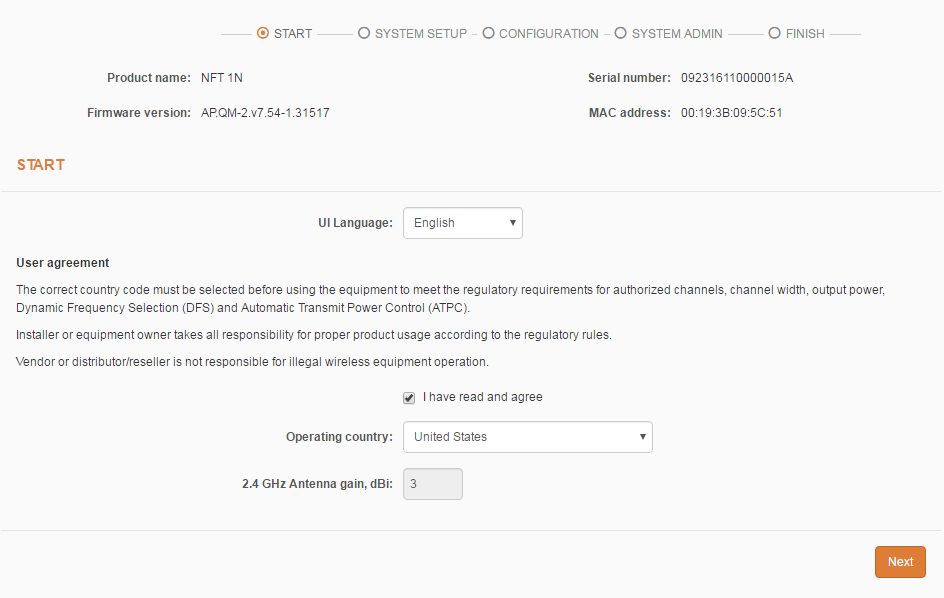This screenshot has height=598, width=944.
Task: Click the 'I have read and agree' label text
Action: pos(482,397)
